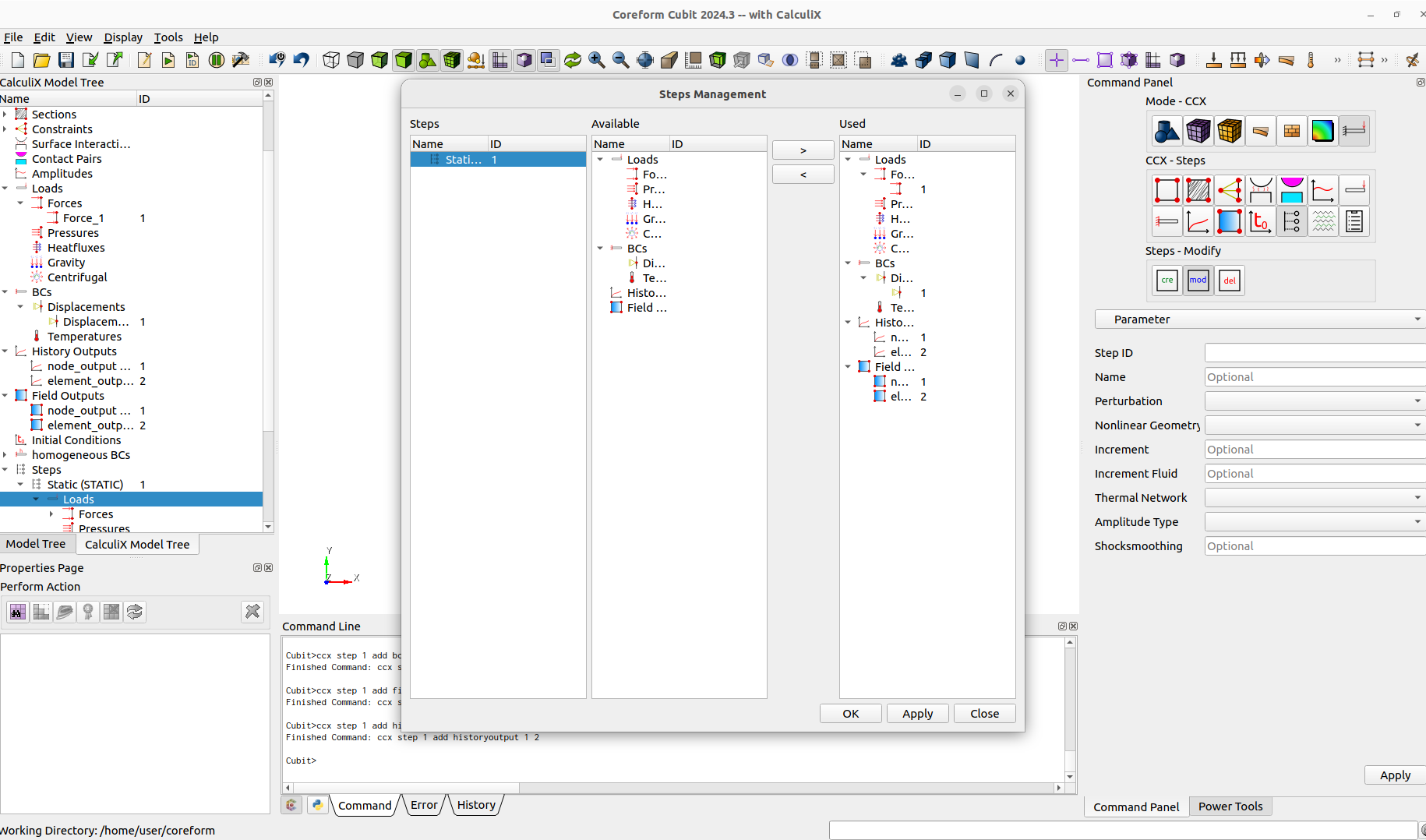Click the Apply button in Steps Management
Image resolution: width=1426 pixels, height=840 pixels.
point(917,713)
